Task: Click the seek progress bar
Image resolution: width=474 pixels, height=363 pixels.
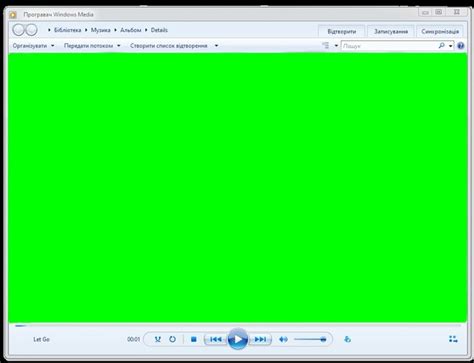Action: coord(238,326)
